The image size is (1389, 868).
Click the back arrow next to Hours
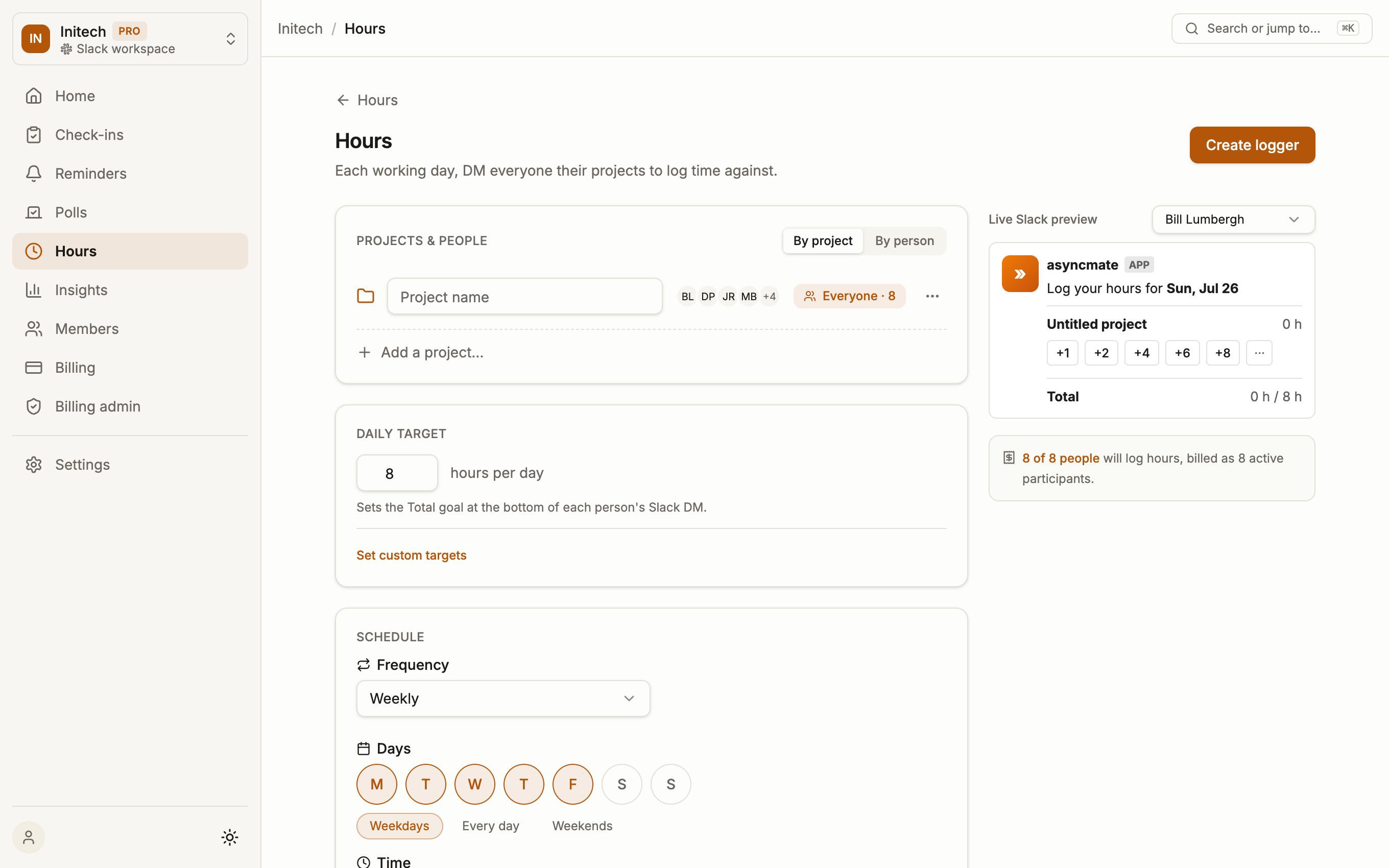pos(343,100)
